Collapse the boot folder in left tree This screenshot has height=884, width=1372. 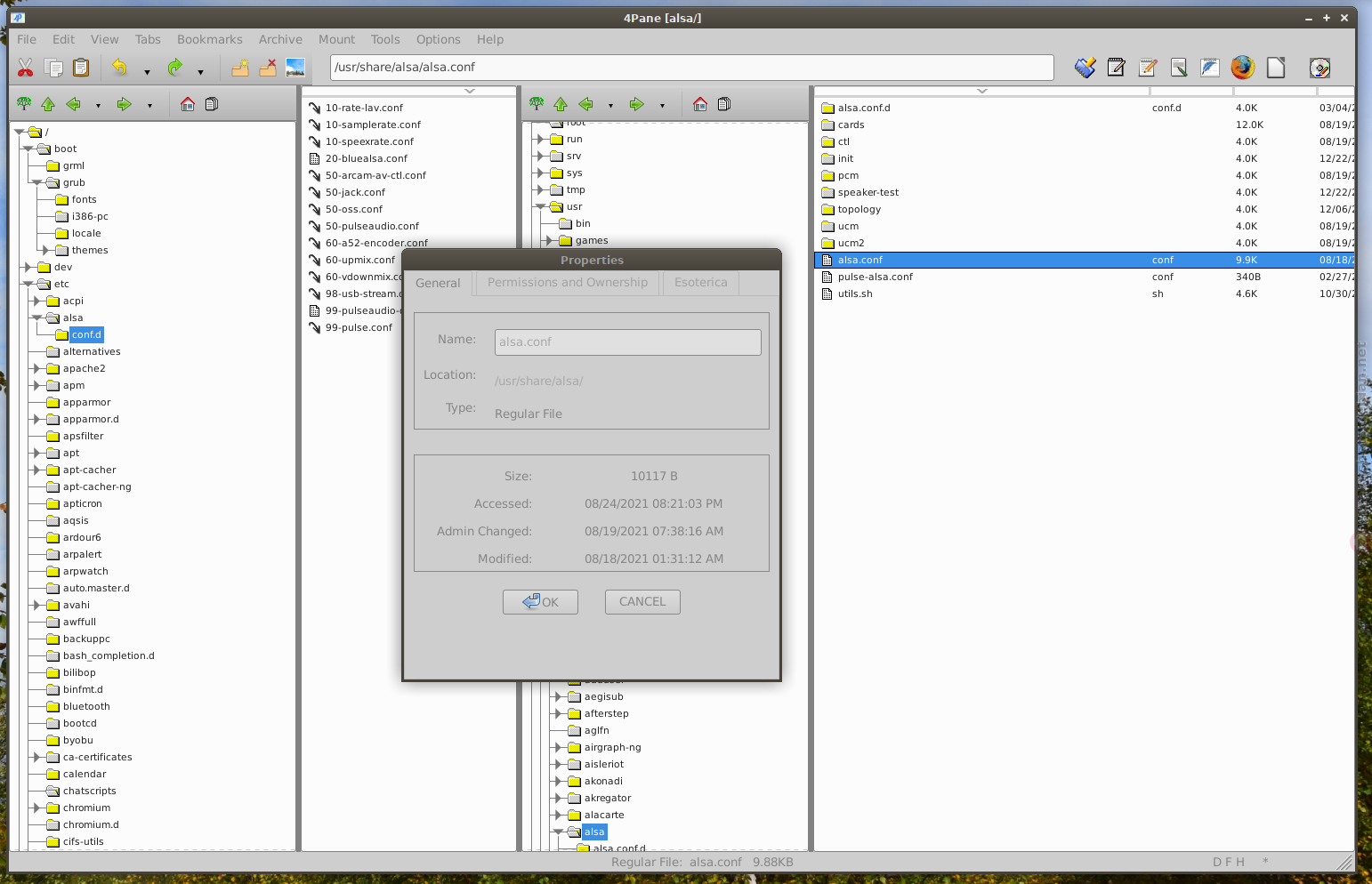pyautogui.click(x=28, y=149)
